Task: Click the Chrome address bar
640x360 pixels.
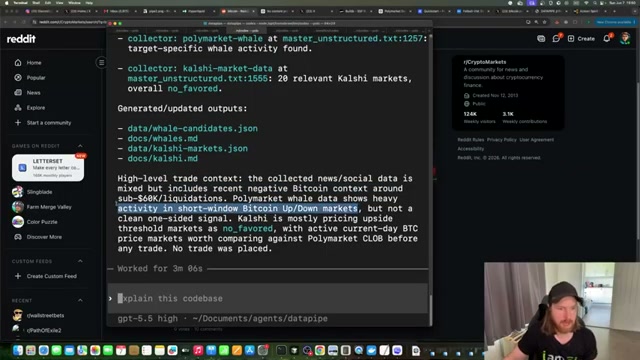Action: (72, 22)
